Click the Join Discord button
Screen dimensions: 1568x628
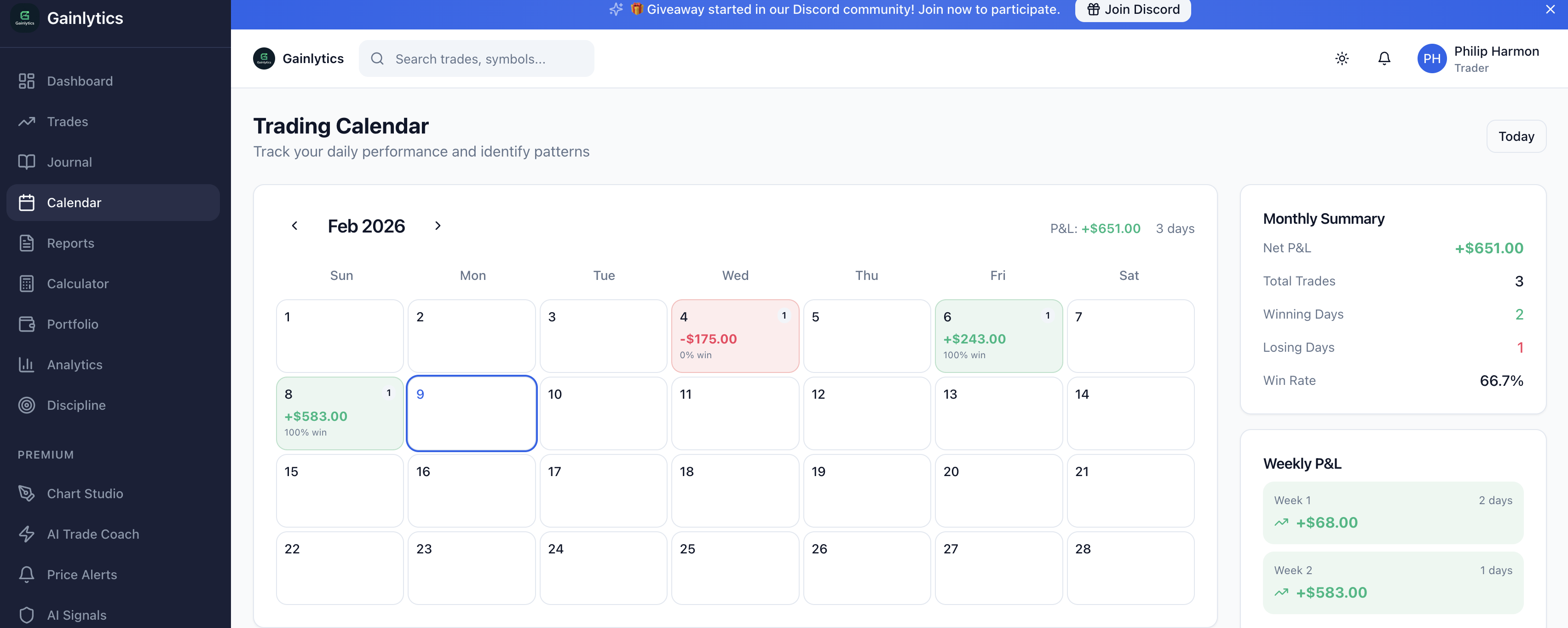point(1133,10)
